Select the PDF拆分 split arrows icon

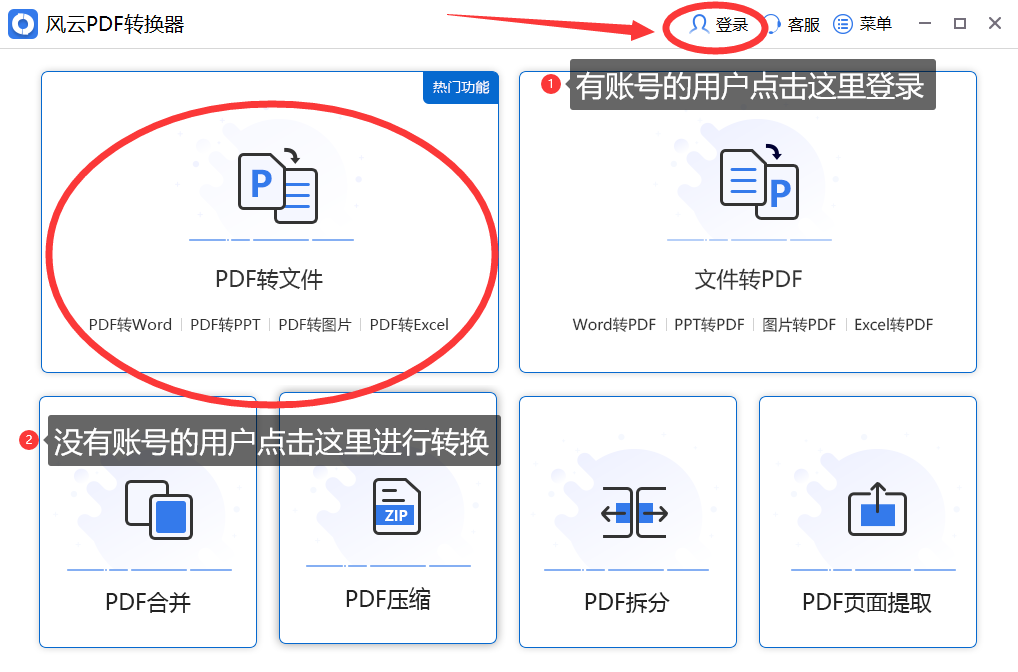634,512
